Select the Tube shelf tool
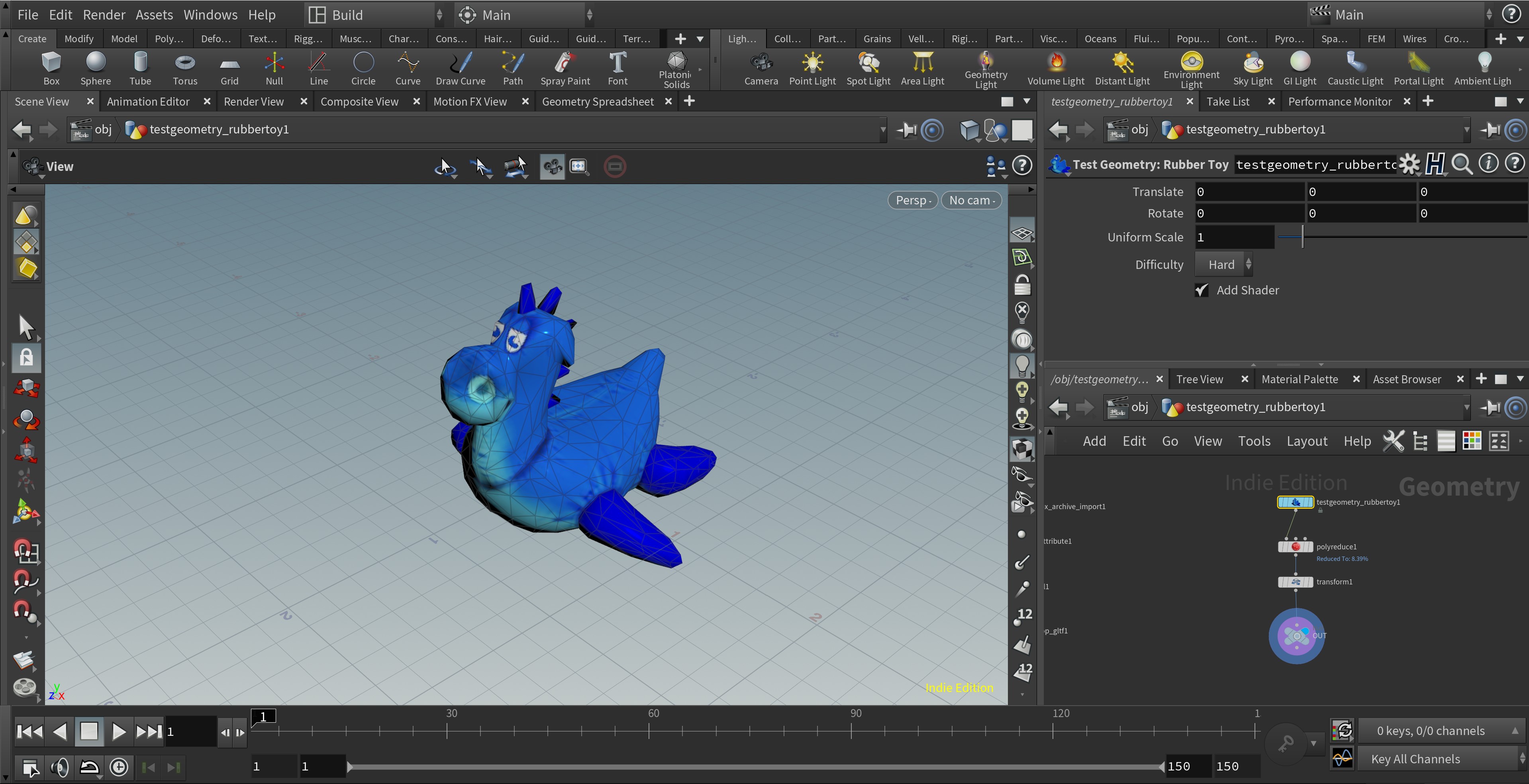 point(140,68)
